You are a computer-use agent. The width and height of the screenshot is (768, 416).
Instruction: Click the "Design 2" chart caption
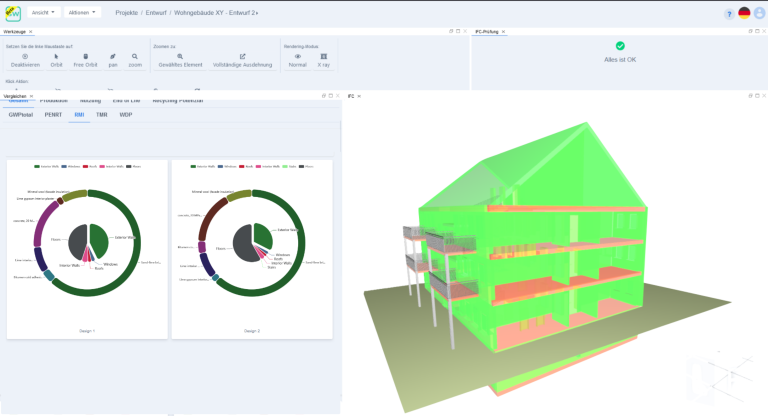(252, 331)
